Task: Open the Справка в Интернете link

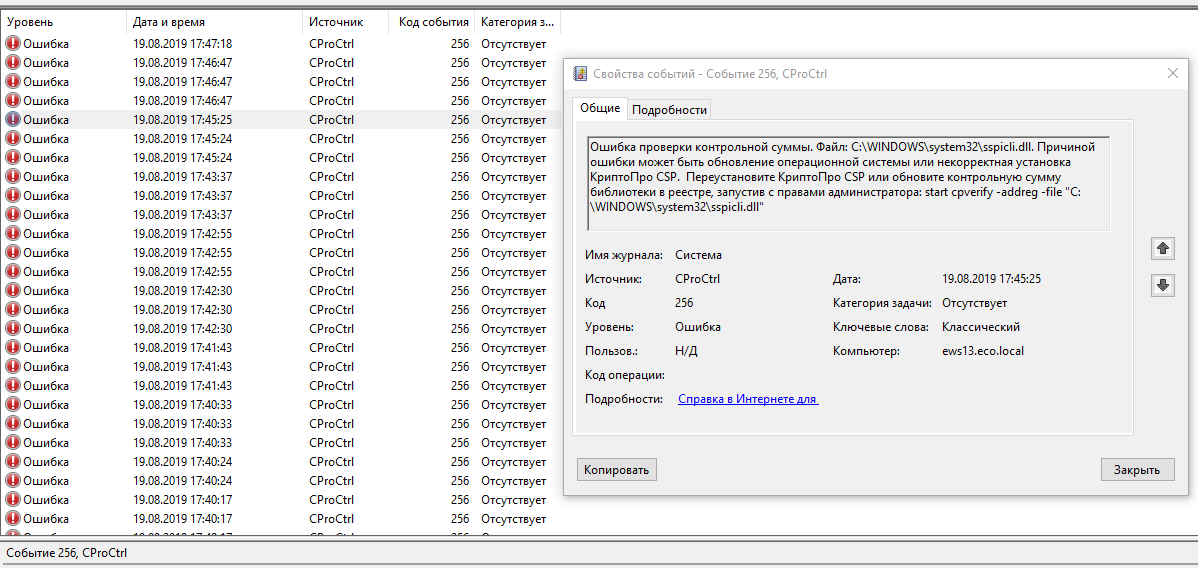Action: (x=748, y=399)
